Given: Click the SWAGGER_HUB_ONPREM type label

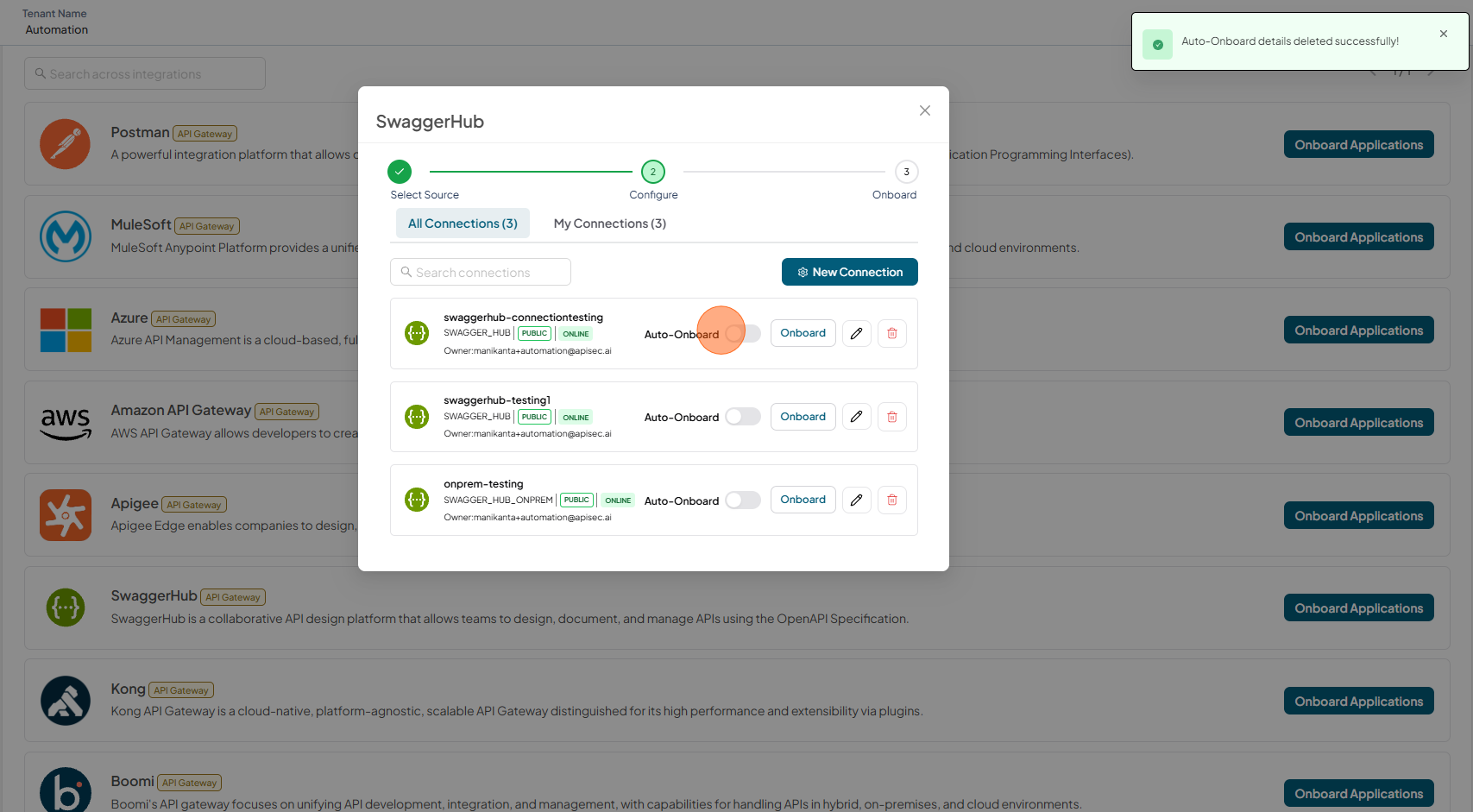Looking at the screenshot, I should point(498,500).
